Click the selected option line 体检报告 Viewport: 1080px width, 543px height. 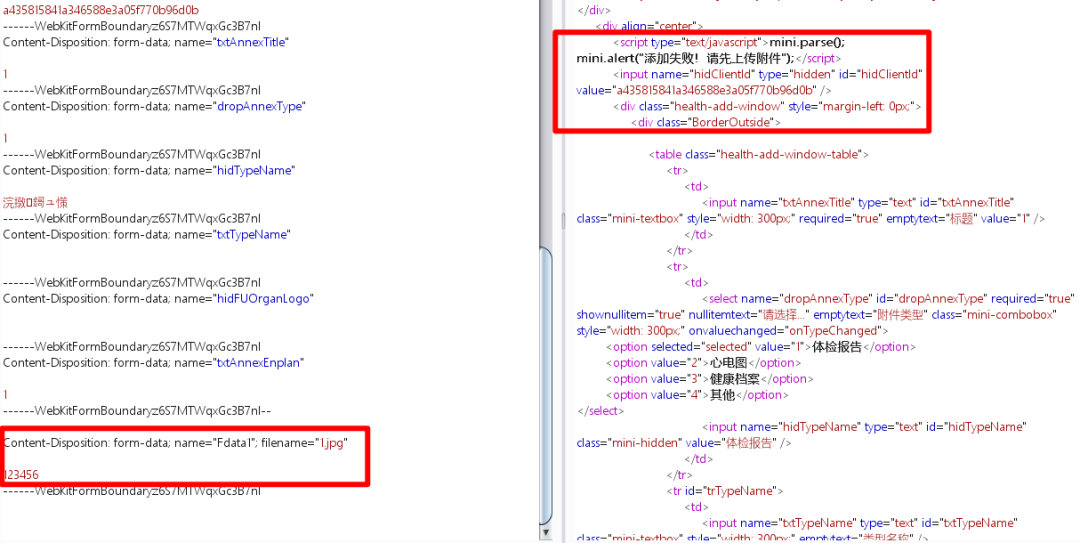click(761, 347)
